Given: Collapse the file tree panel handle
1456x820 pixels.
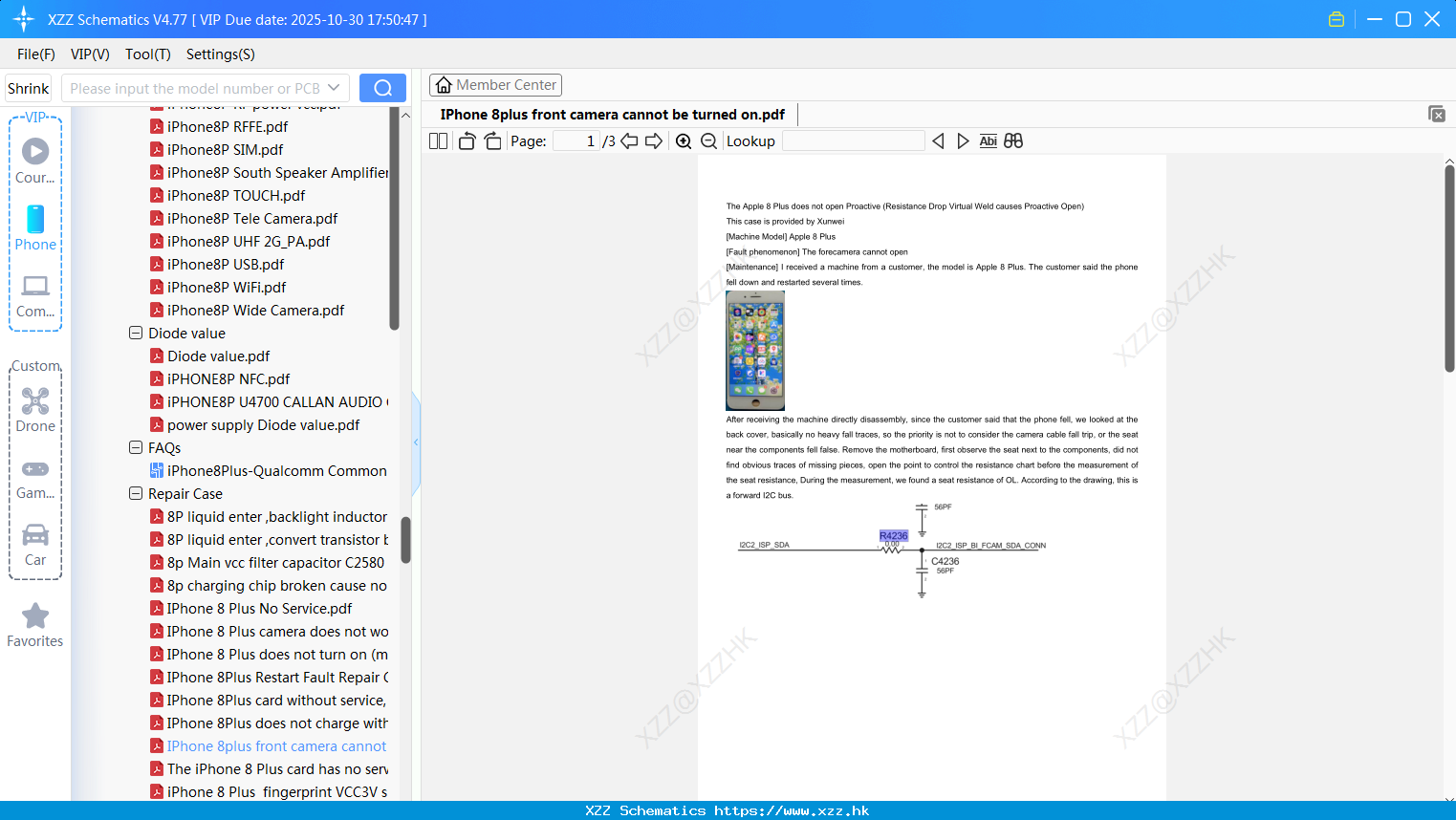Looking at the screenshot, I should point(416,442).
